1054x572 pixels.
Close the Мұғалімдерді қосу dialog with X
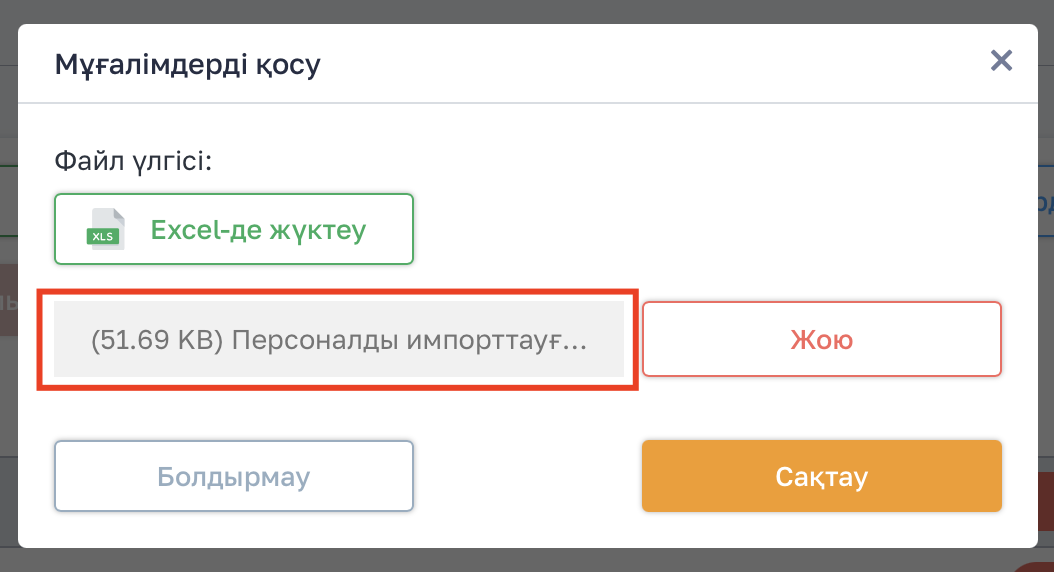click(x=1001, y=61)
